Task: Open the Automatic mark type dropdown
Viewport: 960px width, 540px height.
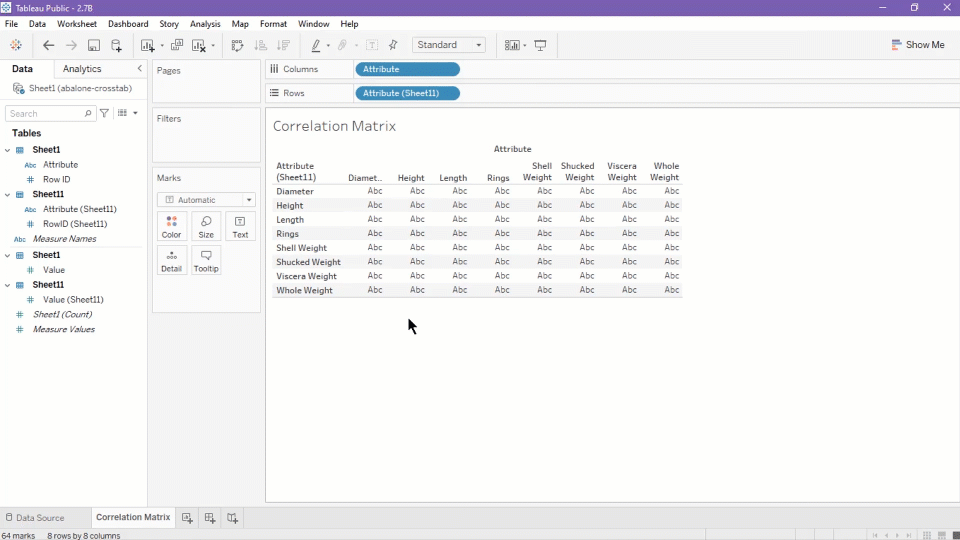Action: pyautogui.click(x=206, y=200)
